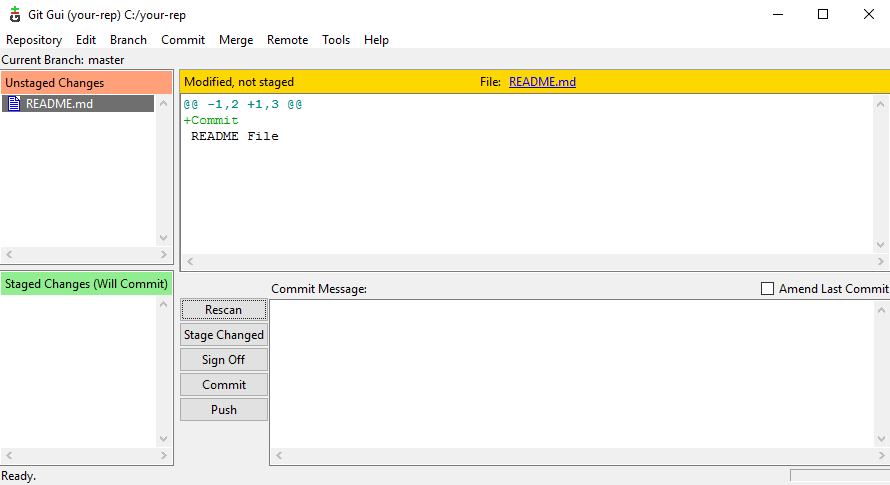Enable the Amend Last Commit checkbox
This screenshot has width=890, height=485.
(x=767, y=289)
